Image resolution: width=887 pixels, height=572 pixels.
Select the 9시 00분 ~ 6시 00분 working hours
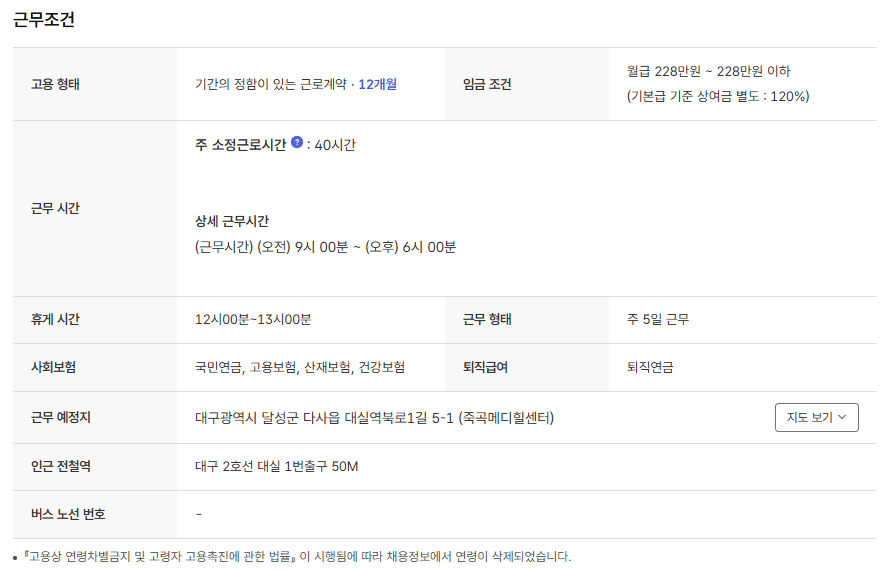pos(325,247)
